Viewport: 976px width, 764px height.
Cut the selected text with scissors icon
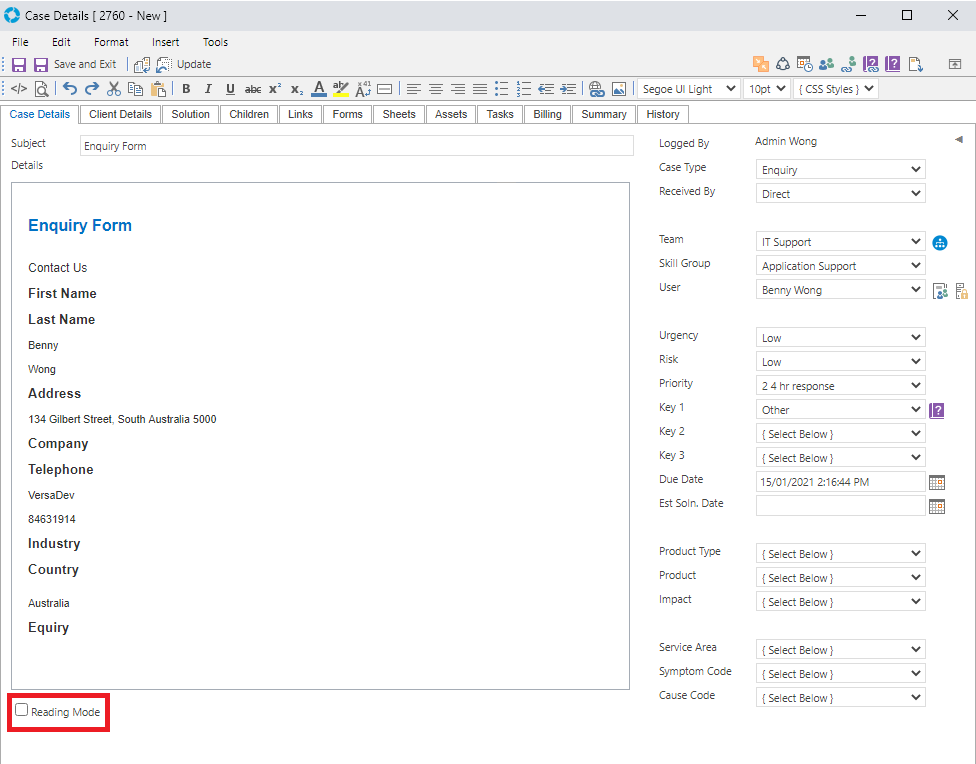(x=113, y=89)
